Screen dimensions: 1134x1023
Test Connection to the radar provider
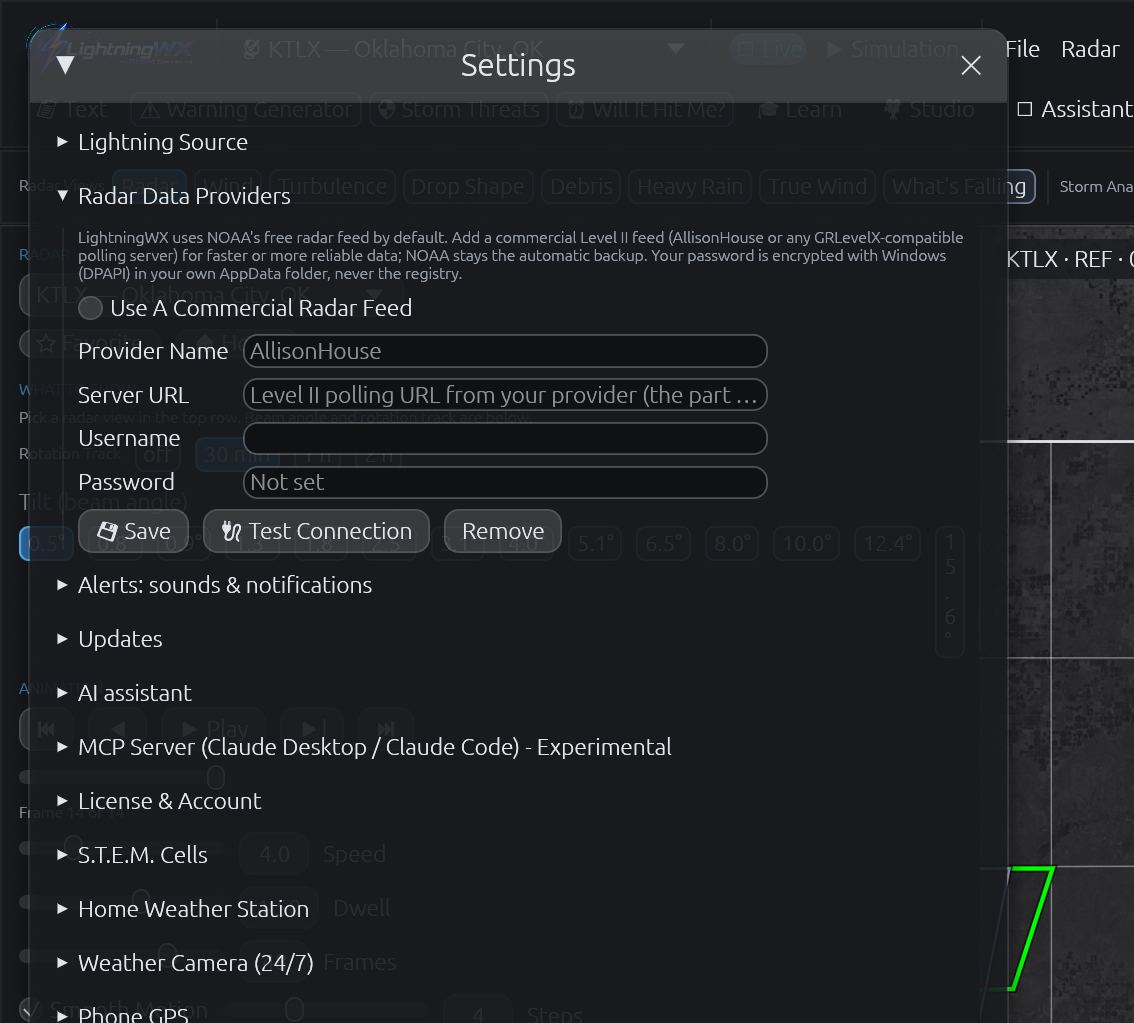tap(316, 531)
